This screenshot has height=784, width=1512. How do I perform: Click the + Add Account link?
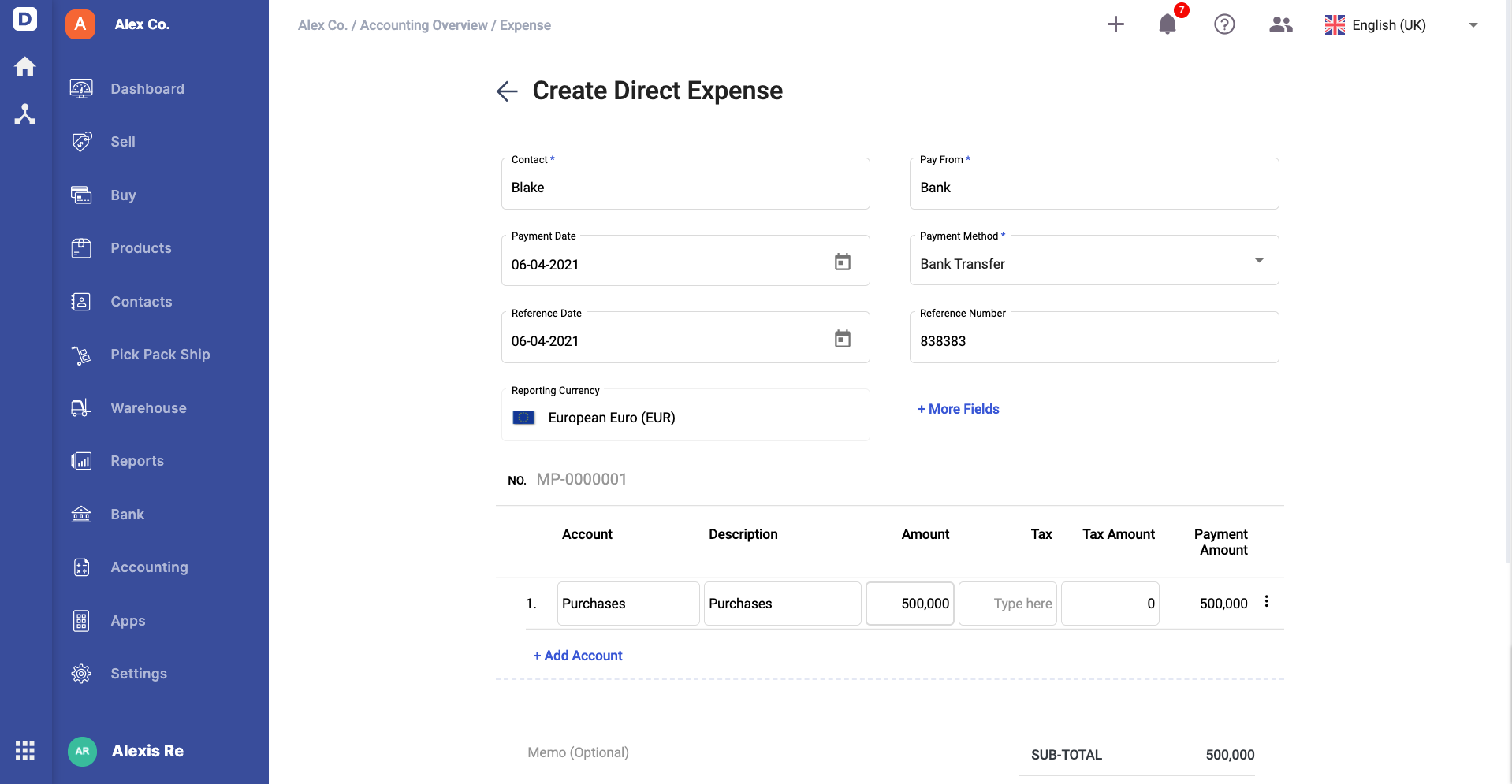[578, 656]
